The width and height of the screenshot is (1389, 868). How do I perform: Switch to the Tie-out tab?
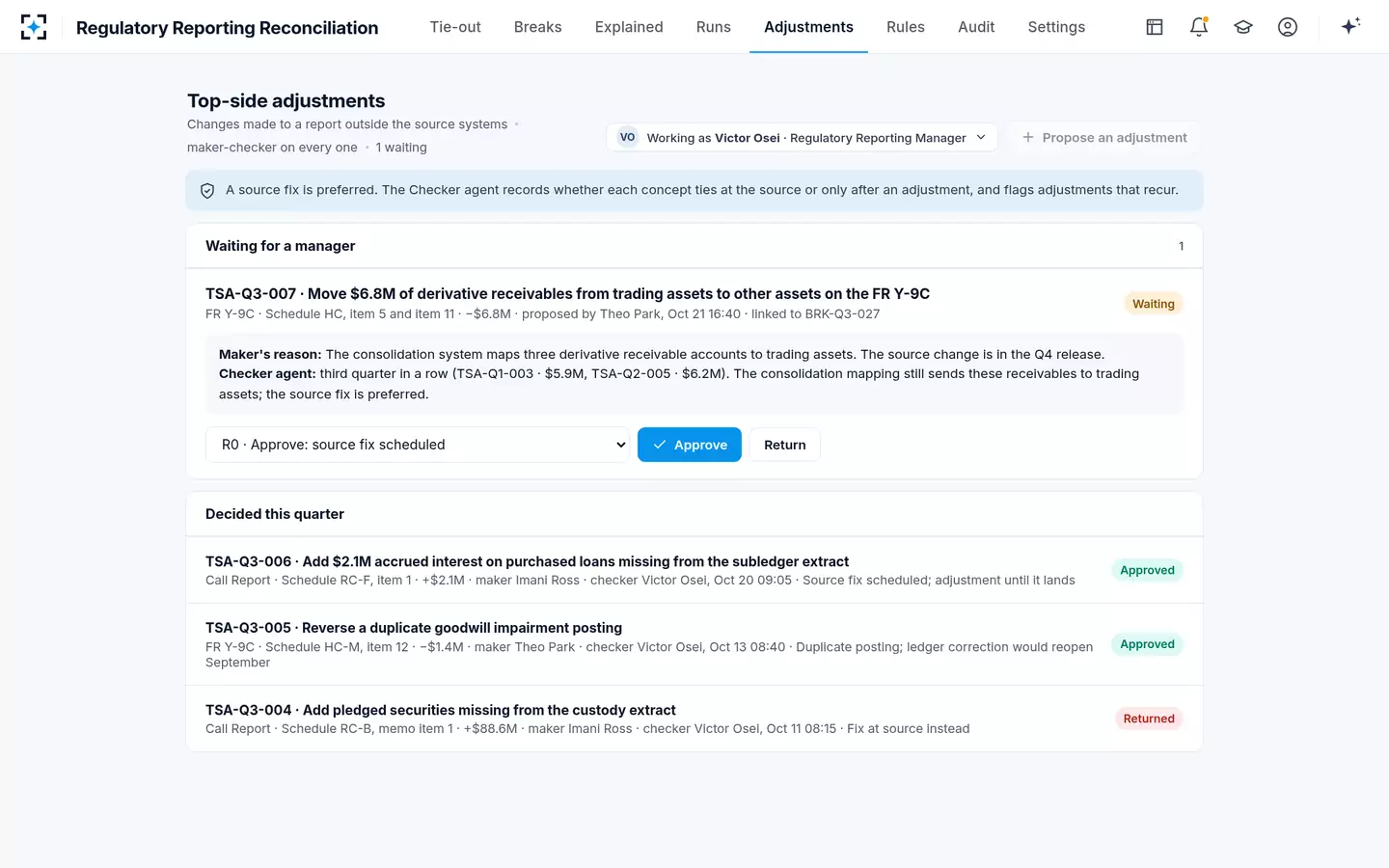point(455,27)
